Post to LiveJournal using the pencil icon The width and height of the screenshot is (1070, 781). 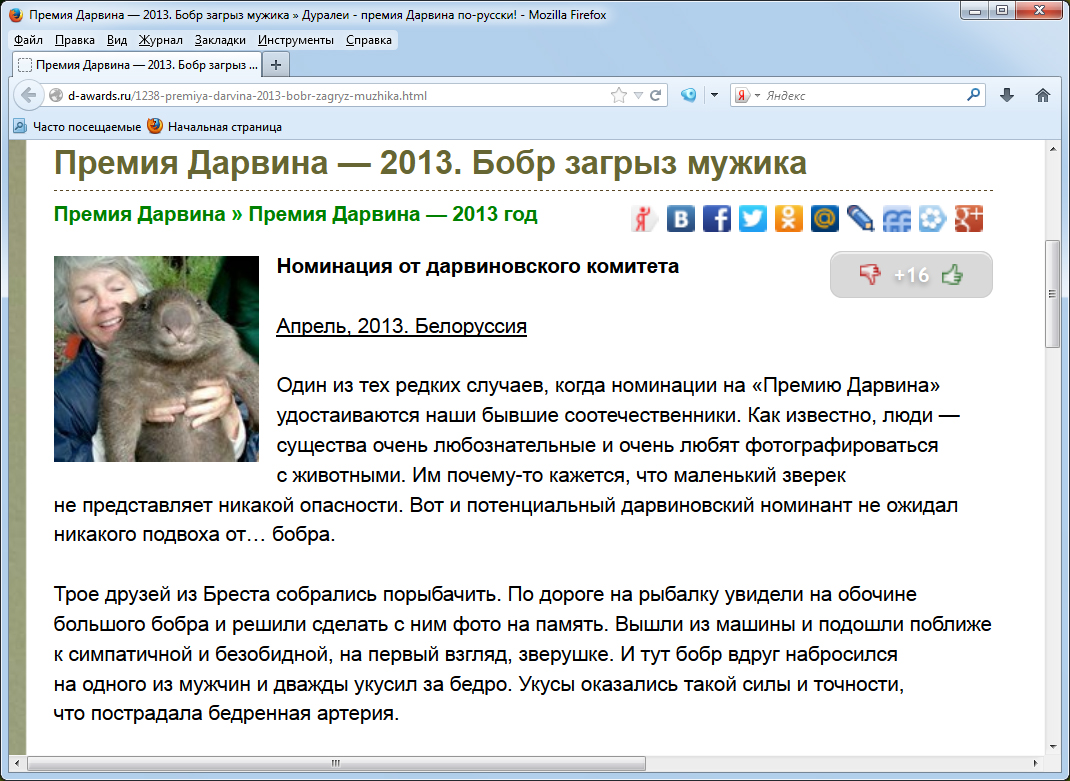point(860,218)
